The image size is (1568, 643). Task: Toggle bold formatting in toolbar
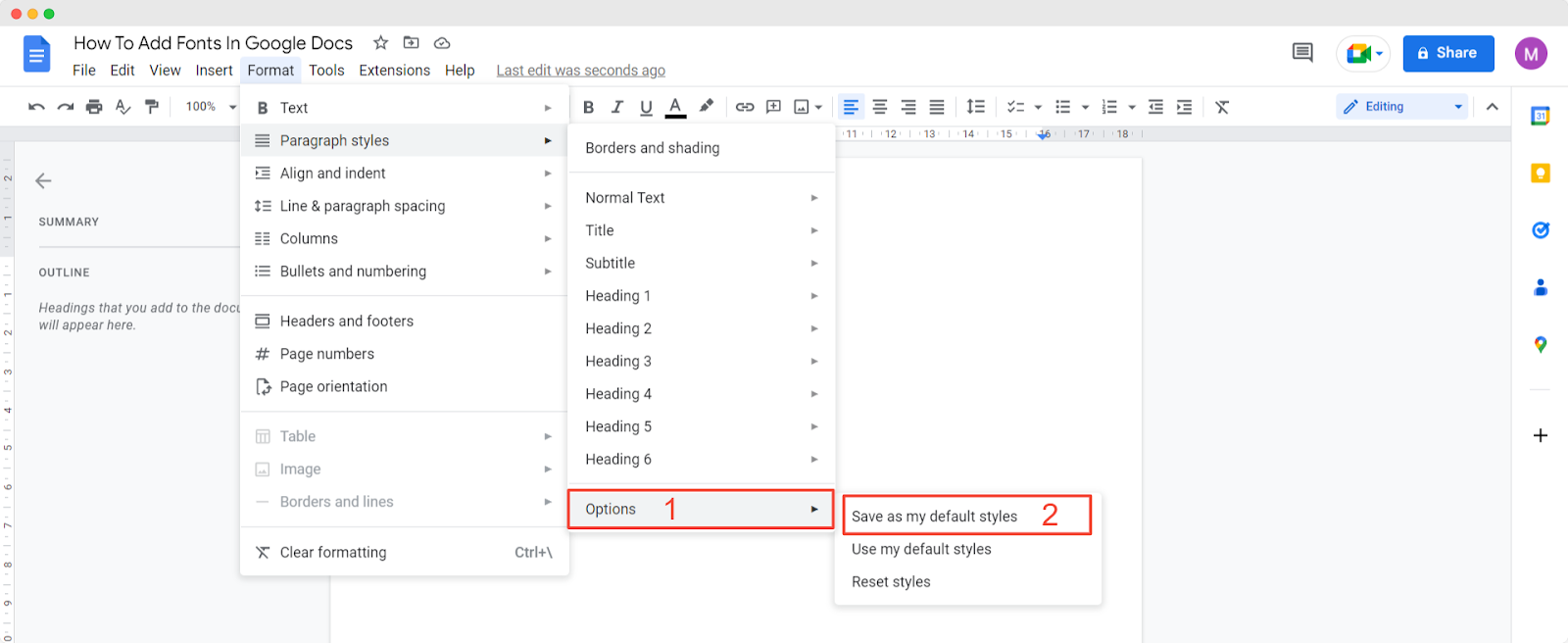589,107
